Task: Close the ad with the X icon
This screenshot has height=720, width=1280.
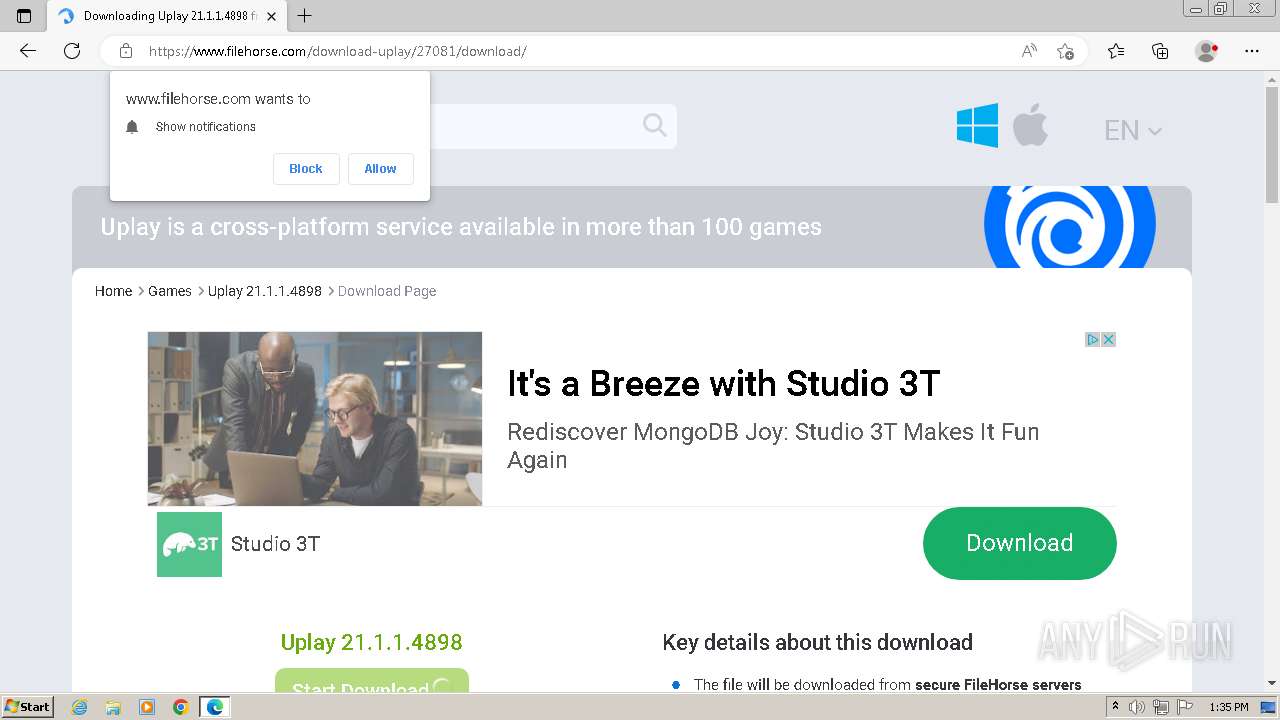Action: point(1108,340)
